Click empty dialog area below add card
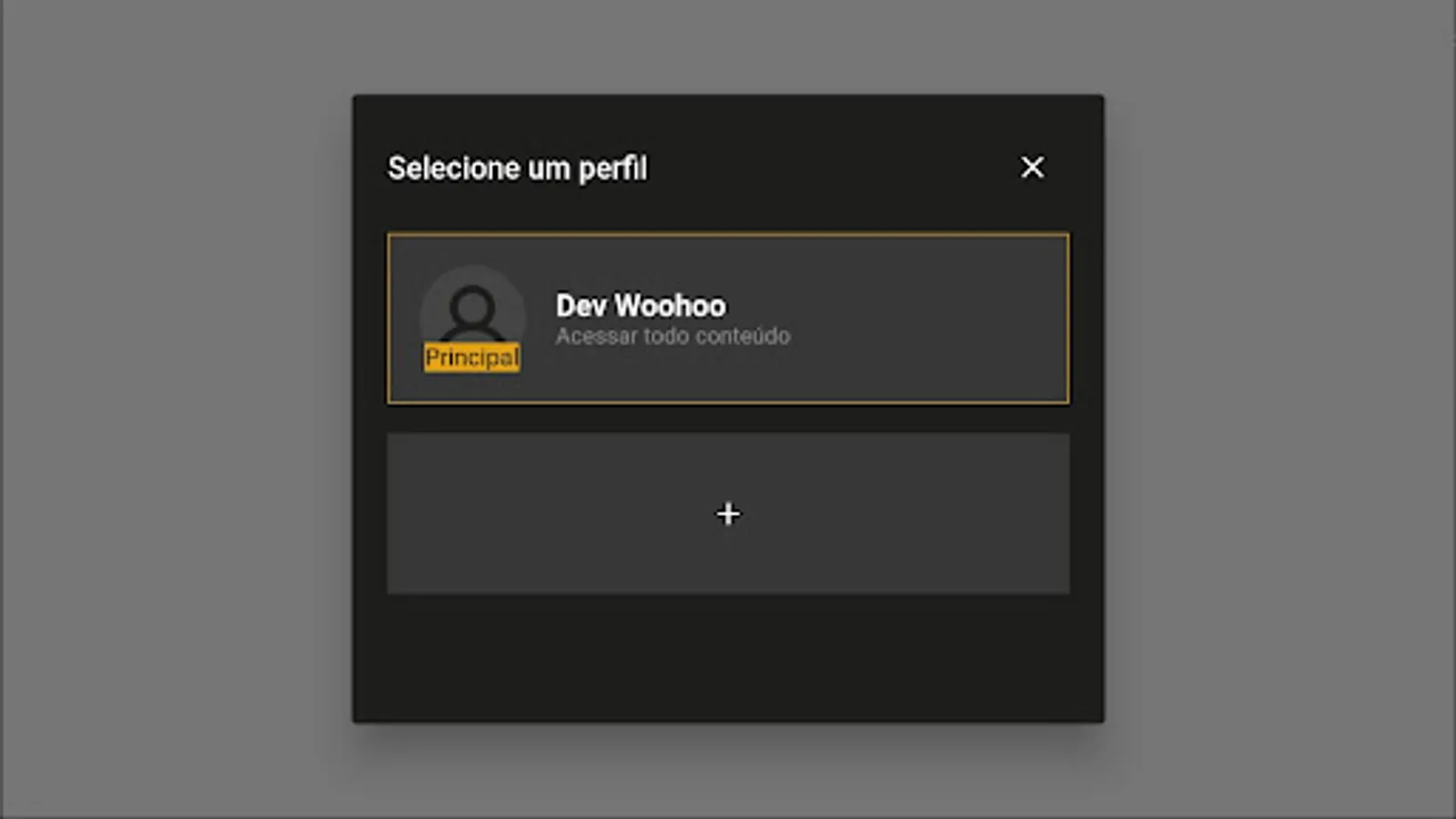Screen dimensions: 1456x819 pos(728,657)
